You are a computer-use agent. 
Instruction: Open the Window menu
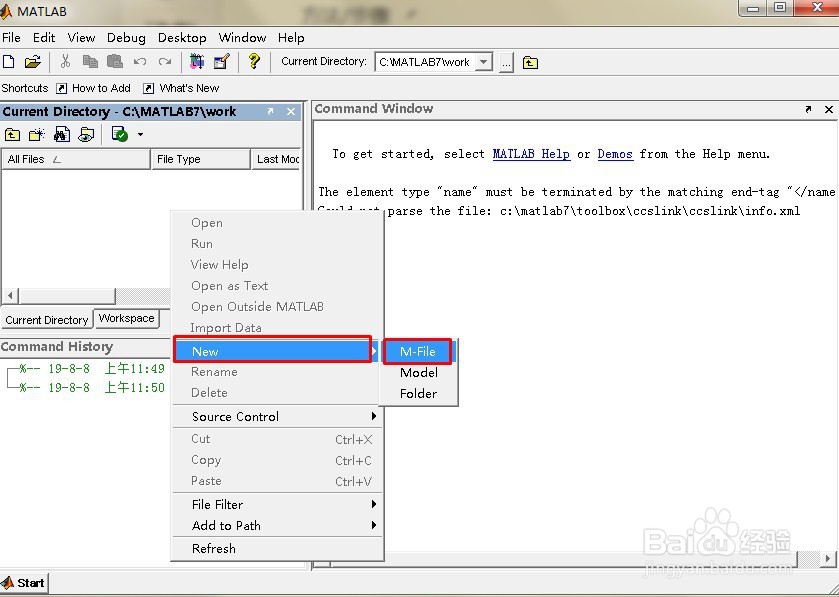[x=242, y=38]
